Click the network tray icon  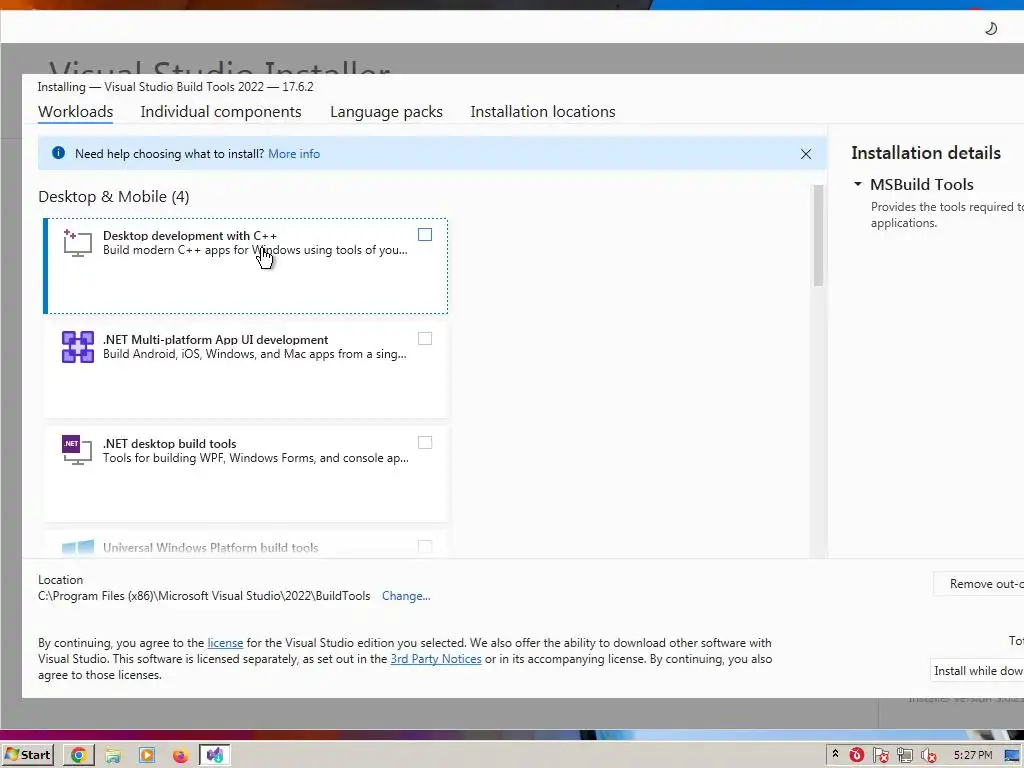click(904, 756)
